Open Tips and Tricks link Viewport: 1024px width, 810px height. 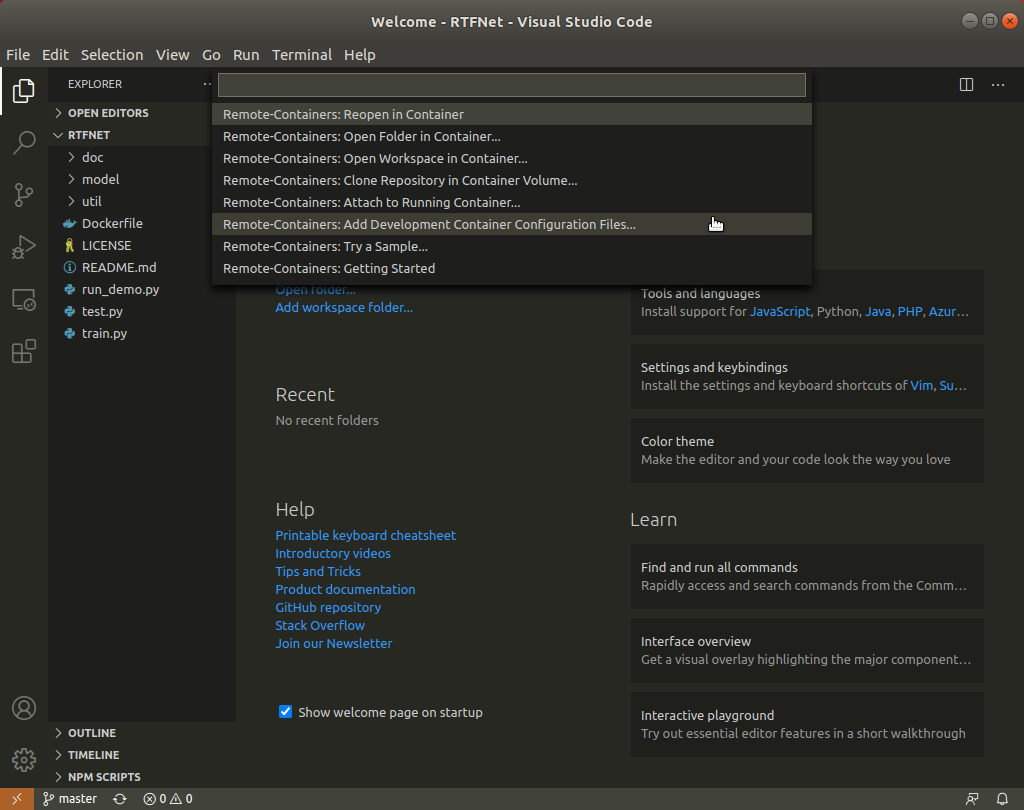[x=318, y=572]
